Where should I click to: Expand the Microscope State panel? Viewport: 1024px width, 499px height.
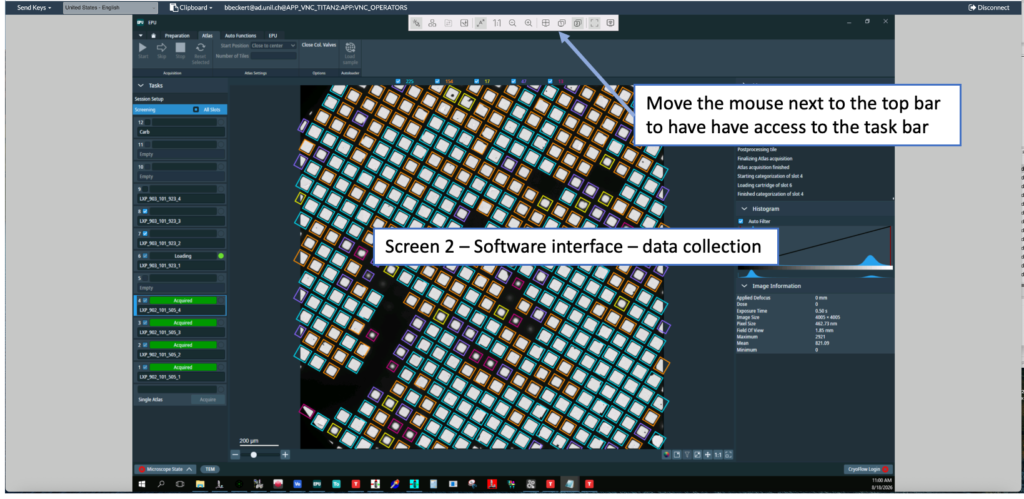click(x=165, y=469)
